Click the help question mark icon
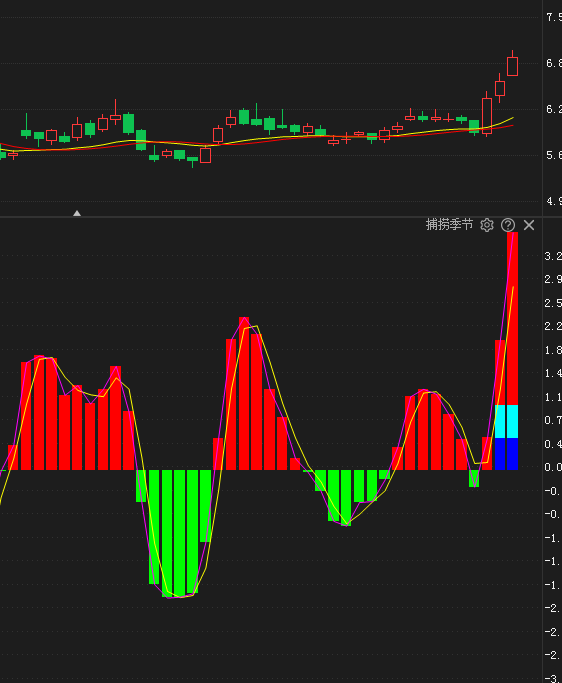562x683 pixels. (508, 225)
